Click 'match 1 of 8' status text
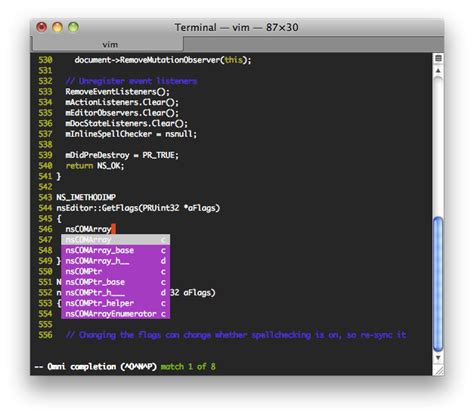 [188, 367]
